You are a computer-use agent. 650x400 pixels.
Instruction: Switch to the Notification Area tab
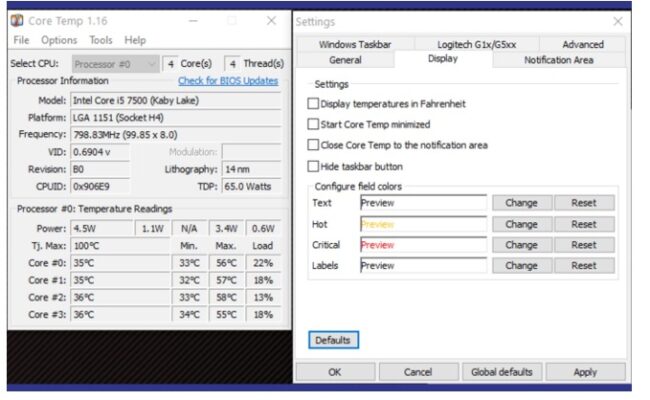pyautogui.click(x=558, y=60)
